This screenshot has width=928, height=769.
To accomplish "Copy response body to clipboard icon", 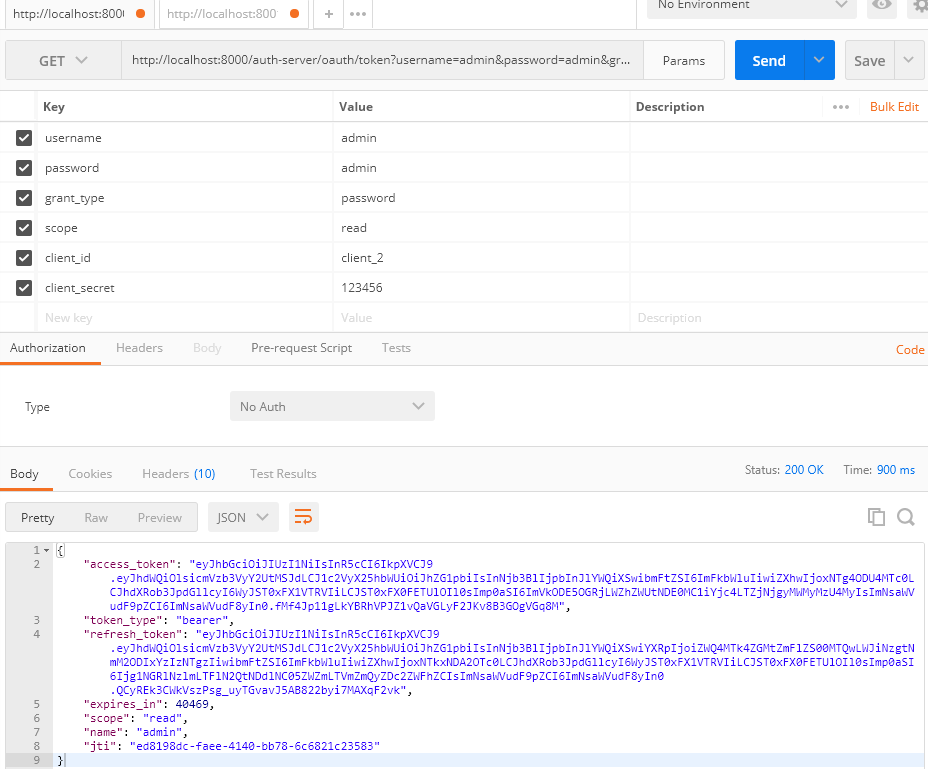I will click(876, 517).
